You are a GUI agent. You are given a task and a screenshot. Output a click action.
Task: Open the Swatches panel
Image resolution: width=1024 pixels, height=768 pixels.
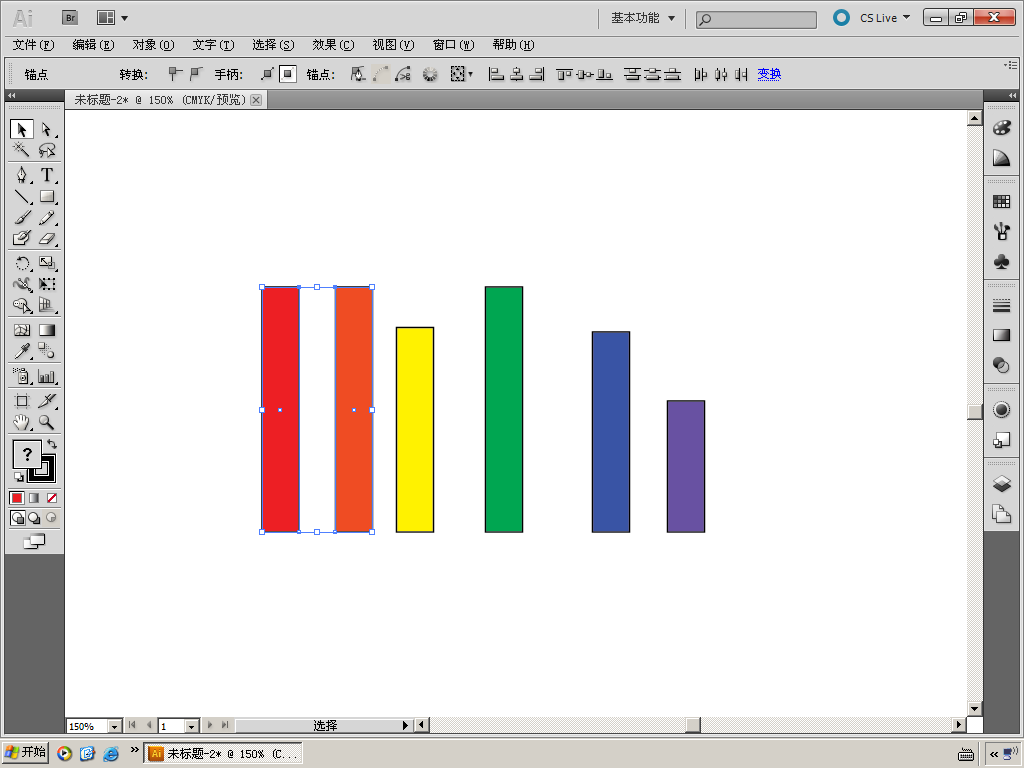1001,202
